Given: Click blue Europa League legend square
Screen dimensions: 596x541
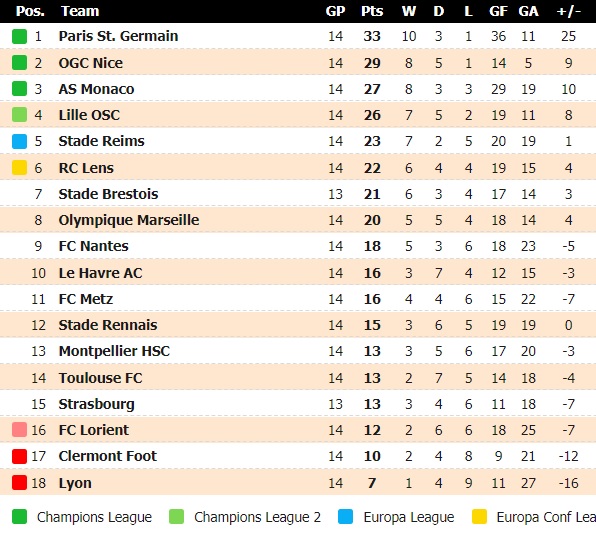Looking at the screenshot, I should point(345,517).
